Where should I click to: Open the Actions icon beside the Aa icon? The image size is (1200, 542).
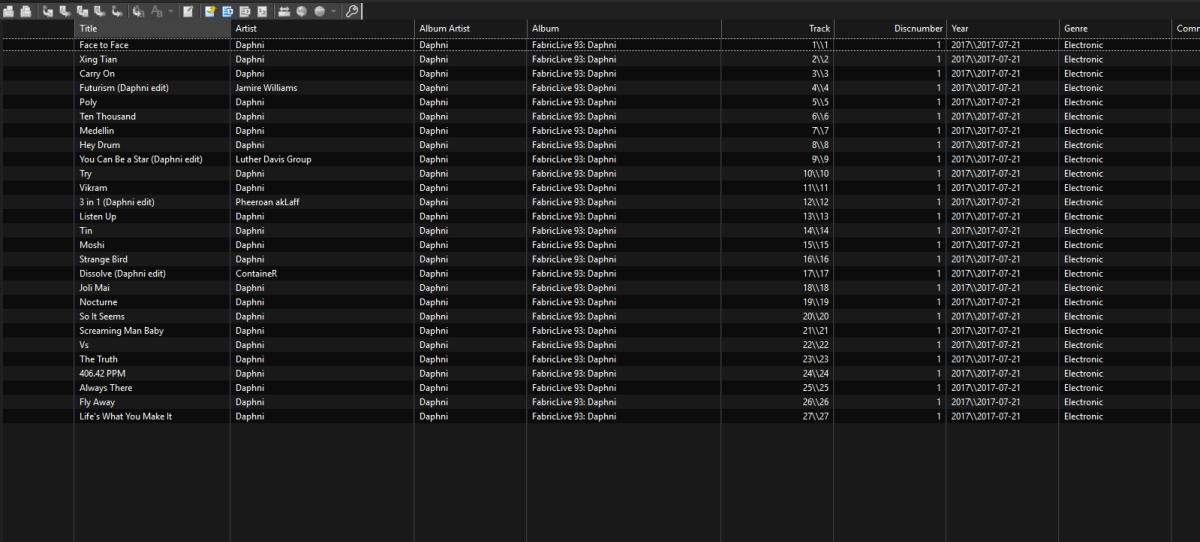click(x=138, y=12)
